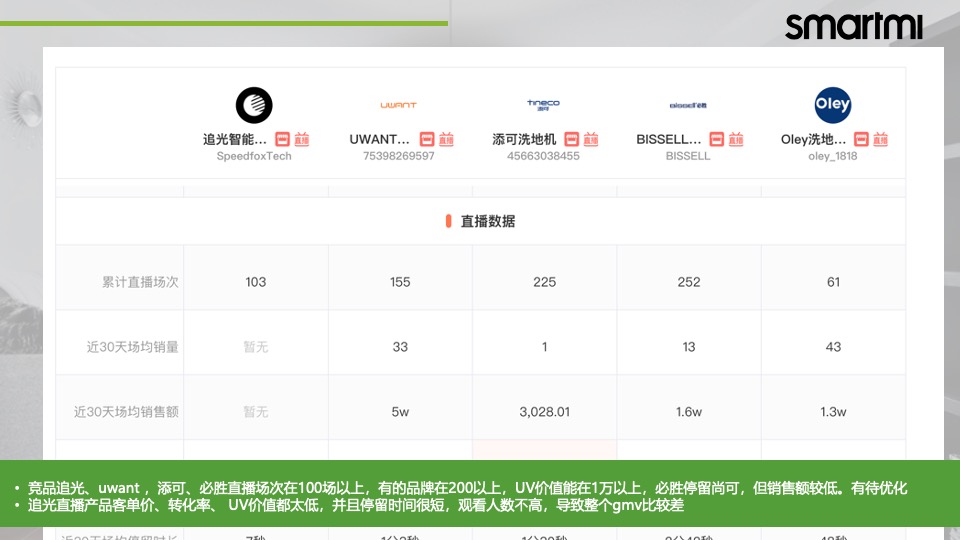960x540 pixels.
Task: Click the 155 cell for UWANT
Action: pos(400,282)
